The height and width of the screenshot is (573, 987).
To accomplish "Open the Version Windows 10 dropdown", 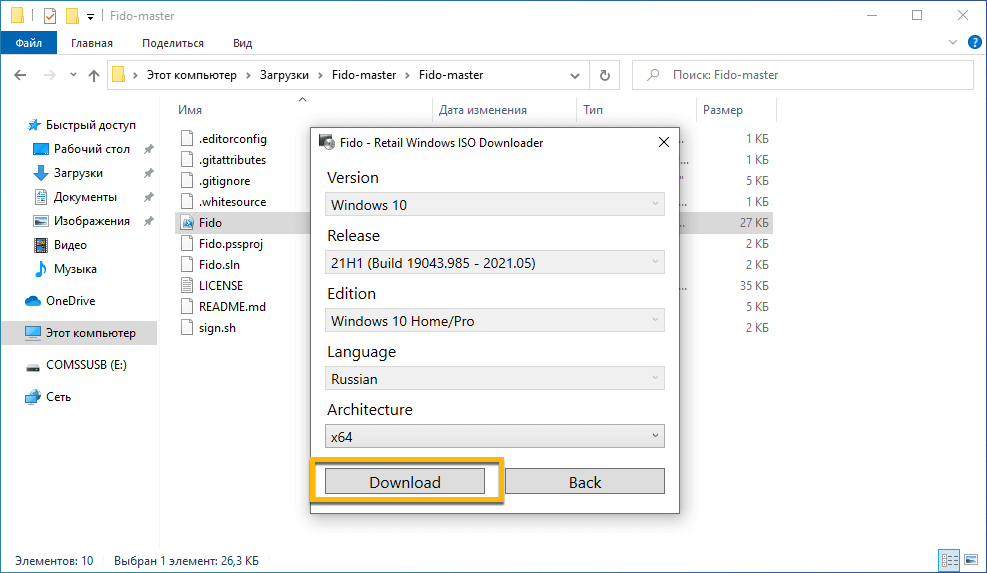I will 495,205.
